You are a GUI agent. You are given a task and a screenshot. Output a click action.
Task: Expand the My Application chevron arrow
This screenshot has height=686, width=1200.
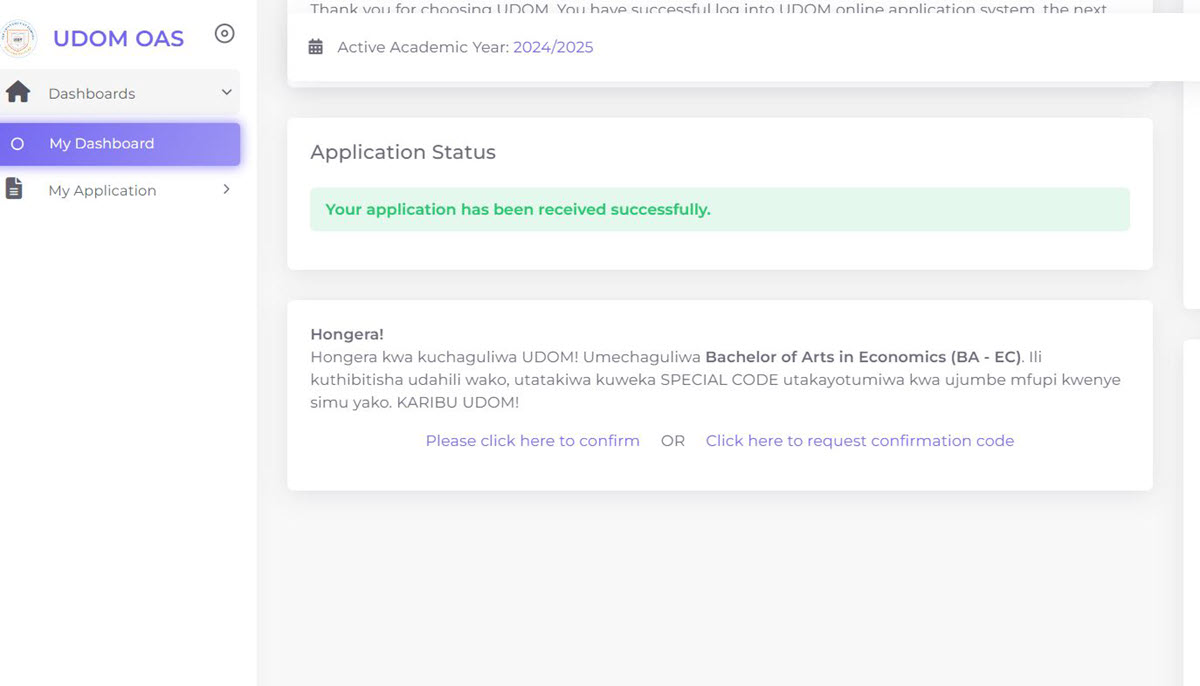[x=226, y=189]
